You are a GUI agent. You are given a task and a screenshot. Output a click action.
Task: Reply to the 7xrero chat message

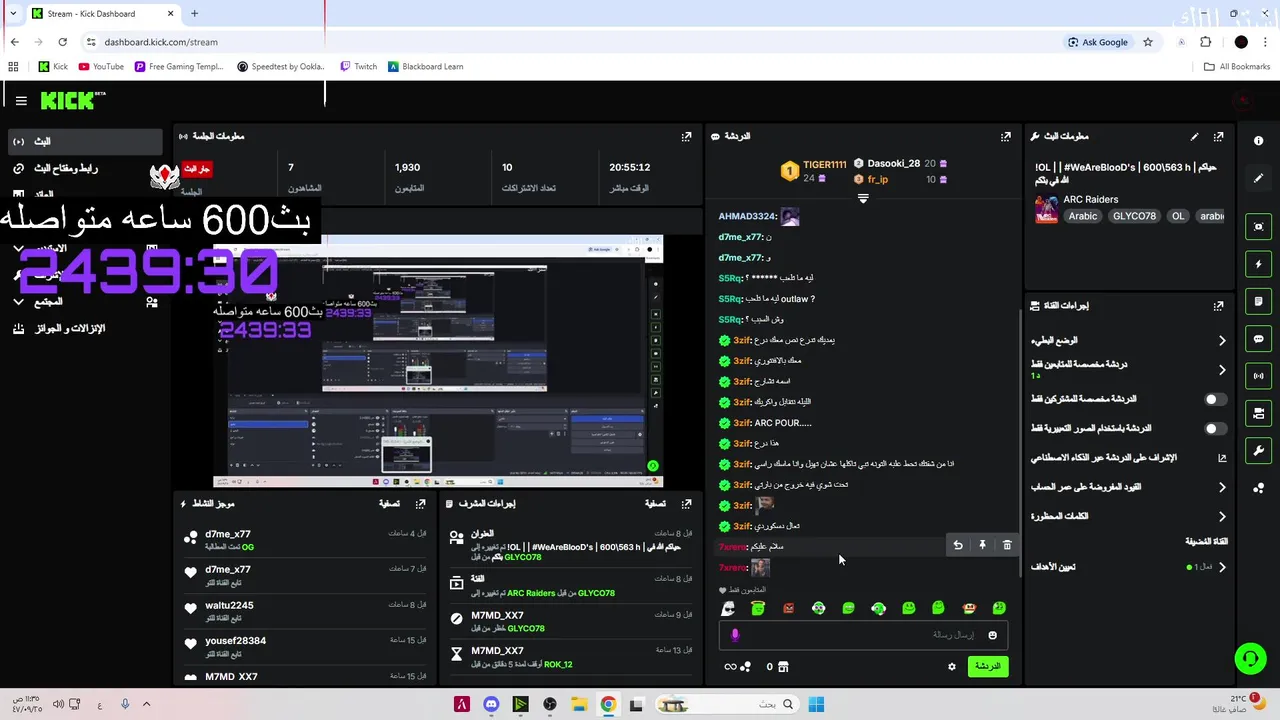tap(958, 545)
